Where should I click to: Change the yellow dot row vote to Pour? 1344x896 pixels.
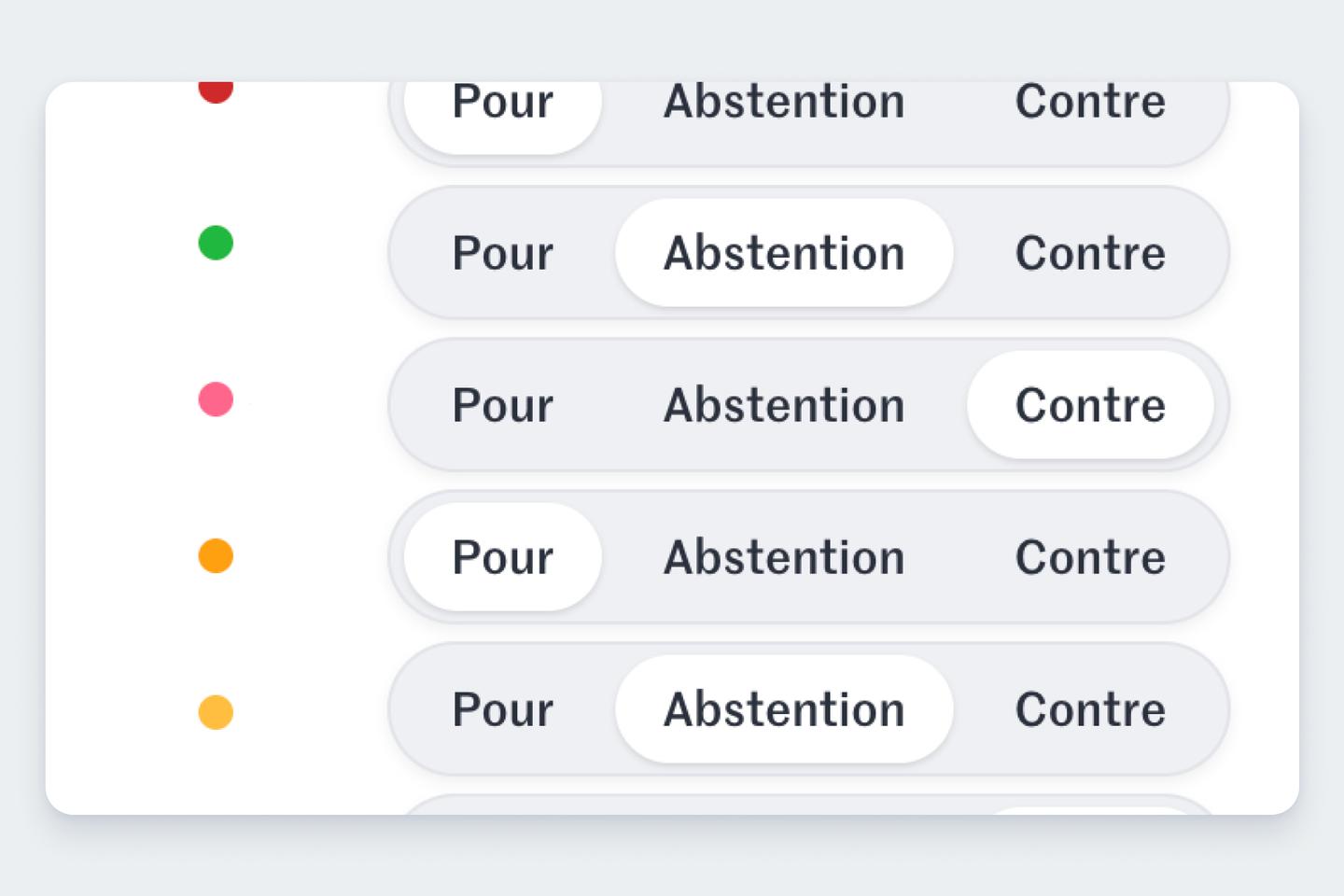[x=501, y=708]
